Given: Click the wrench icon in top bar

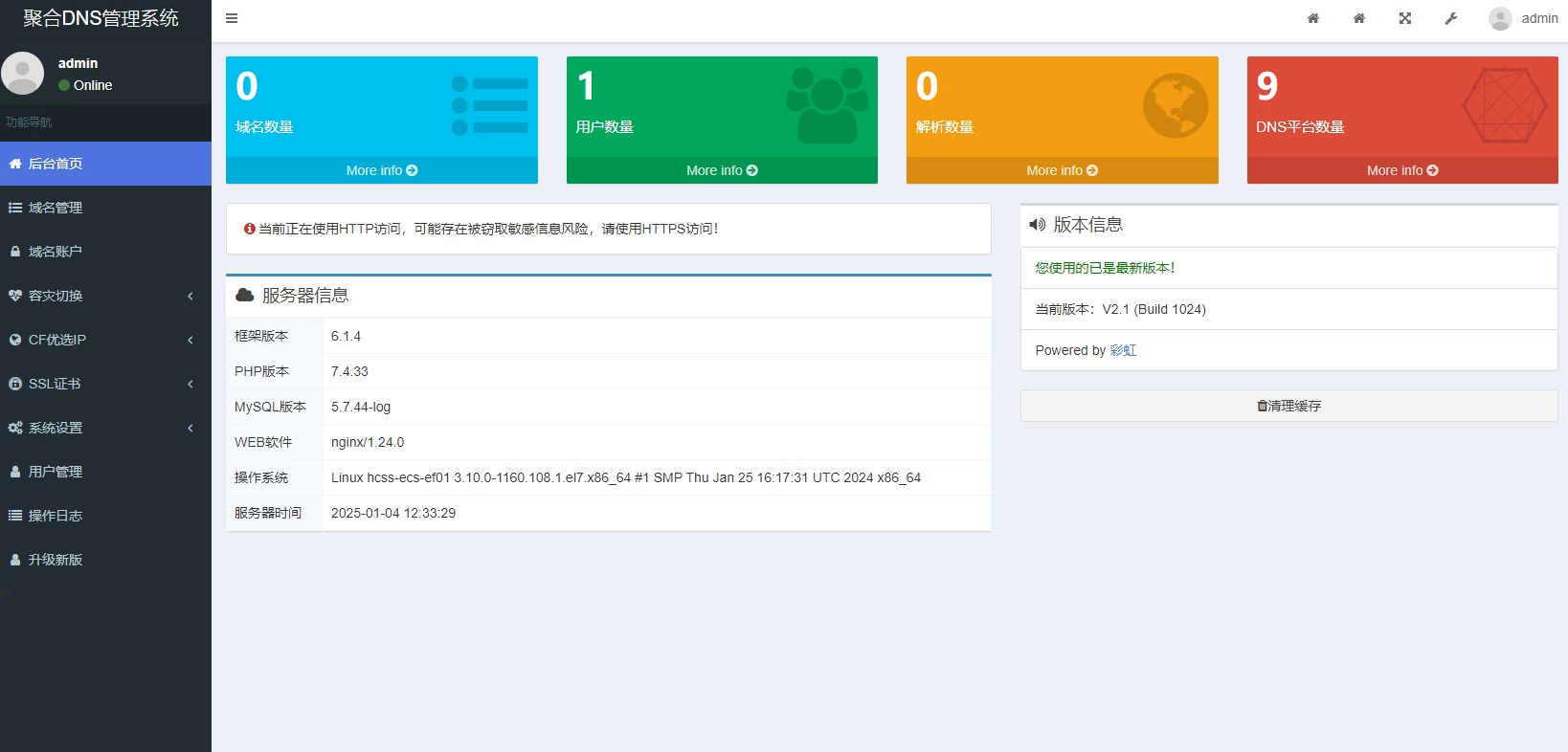Looking at the screenshot, I should pos(1450,18).
